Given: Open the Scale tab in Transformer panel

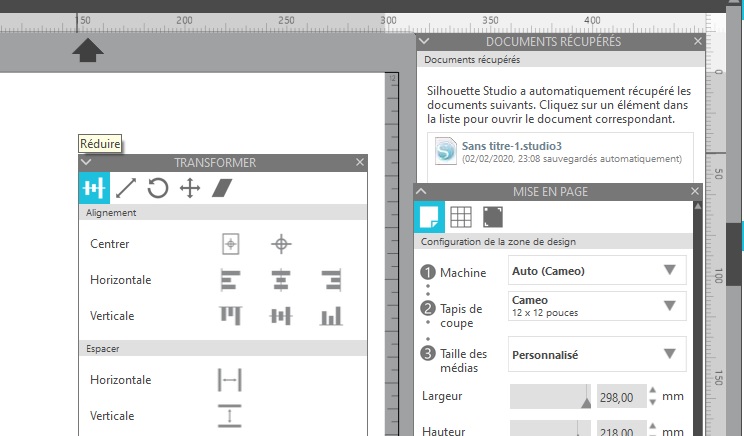Looking at the screenshot, I should tap(126, 188).
